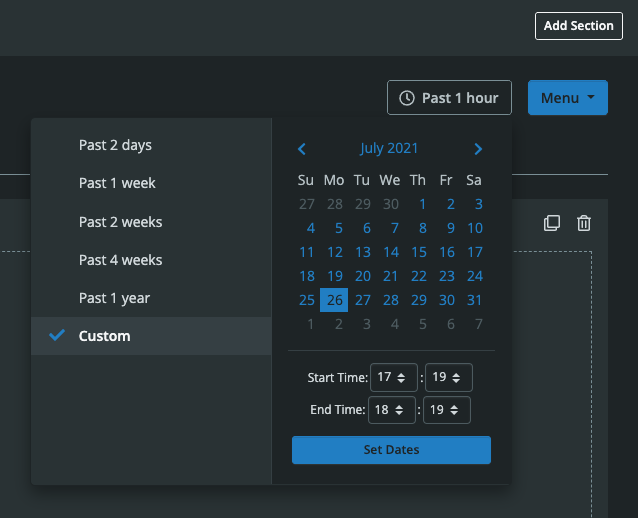Viewport: 638px width, 518px height.
Task: Pick June 30 in the calendar
Action: click(x=391, y=204)
